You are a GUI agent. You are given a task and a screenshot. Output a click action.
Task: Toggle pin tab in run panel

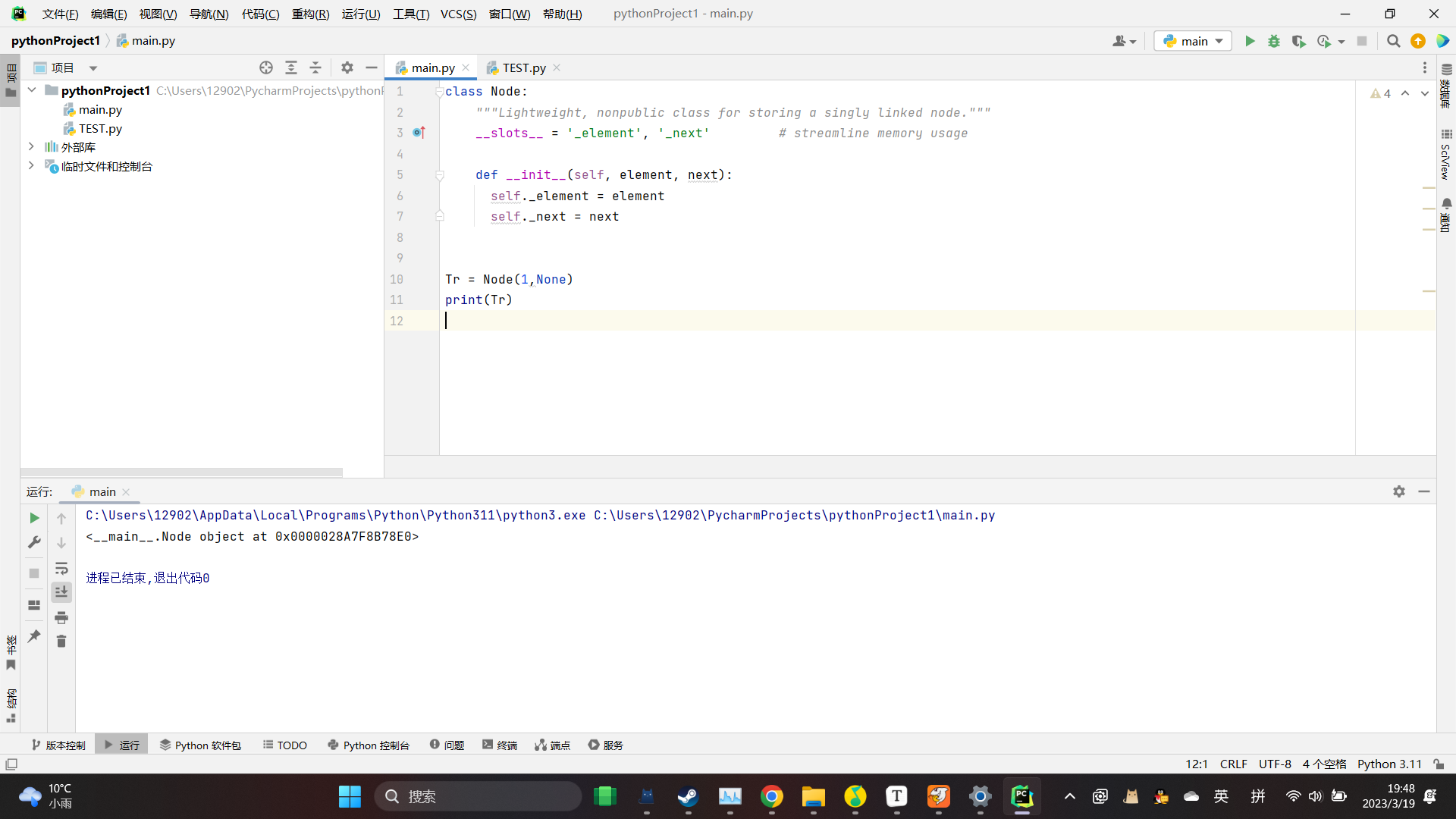(34, 636)
